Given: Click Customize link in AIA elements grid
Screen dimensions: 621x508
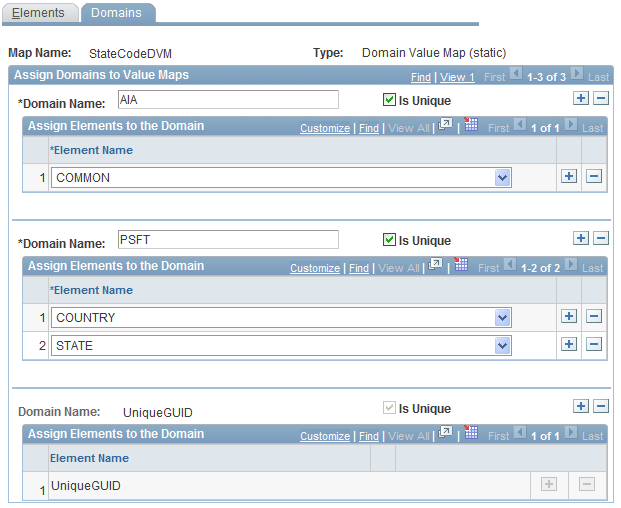Looking at the screenshot, I should [325, 128].
